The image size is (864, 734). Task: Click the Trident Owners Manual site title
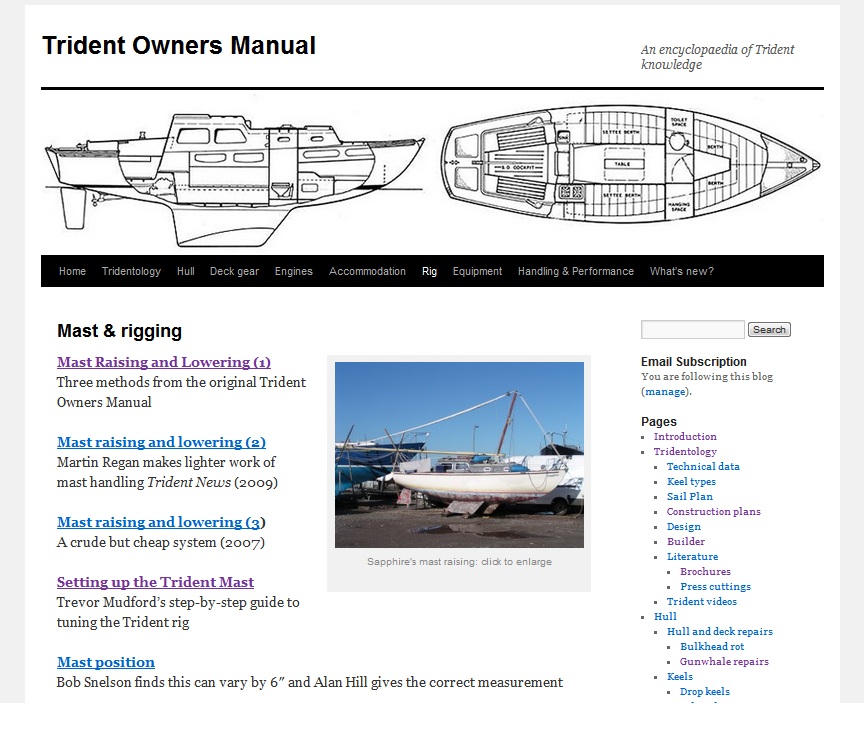point(179,46)
